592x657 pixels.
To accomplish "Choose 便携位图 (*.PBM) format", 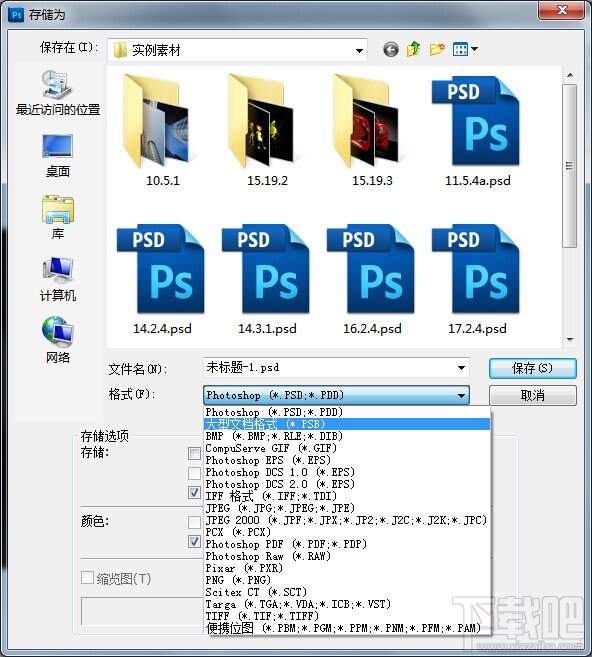I will [x=347, y=628].
